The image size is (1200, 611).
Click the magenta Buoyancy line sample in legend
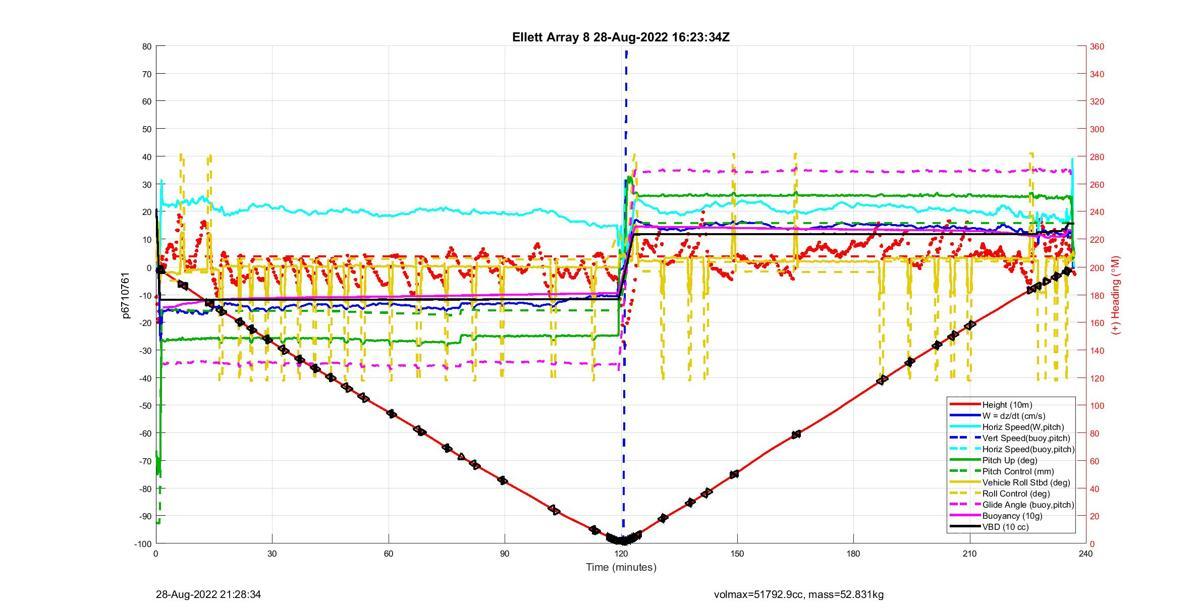pos(965,515)
